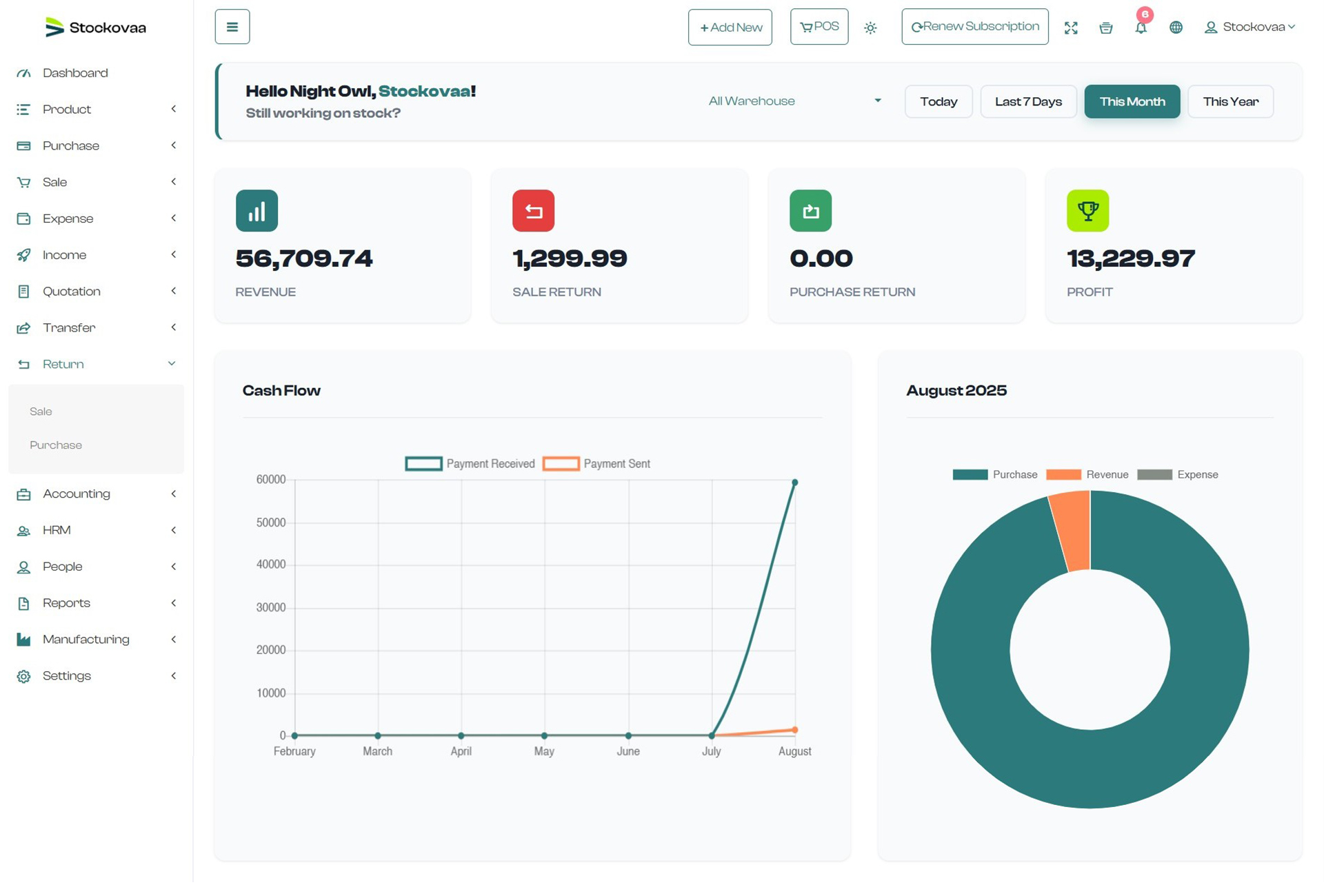This screenshot has height=896, width=1324.
Task: Click Renew Subscription button
Action: point(974,27)
